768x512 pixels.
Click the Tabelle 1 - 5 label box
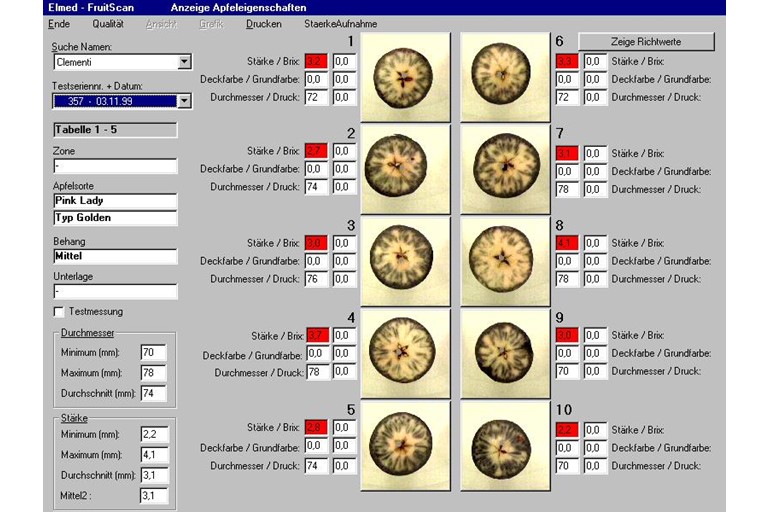point(115,130)
